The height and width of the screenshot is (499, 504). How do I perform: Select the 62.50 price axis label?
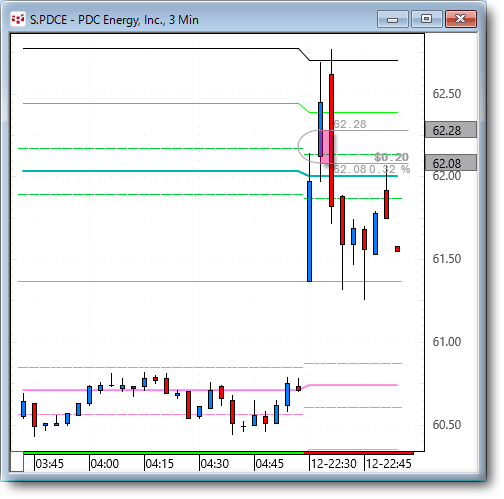point(446,94)
